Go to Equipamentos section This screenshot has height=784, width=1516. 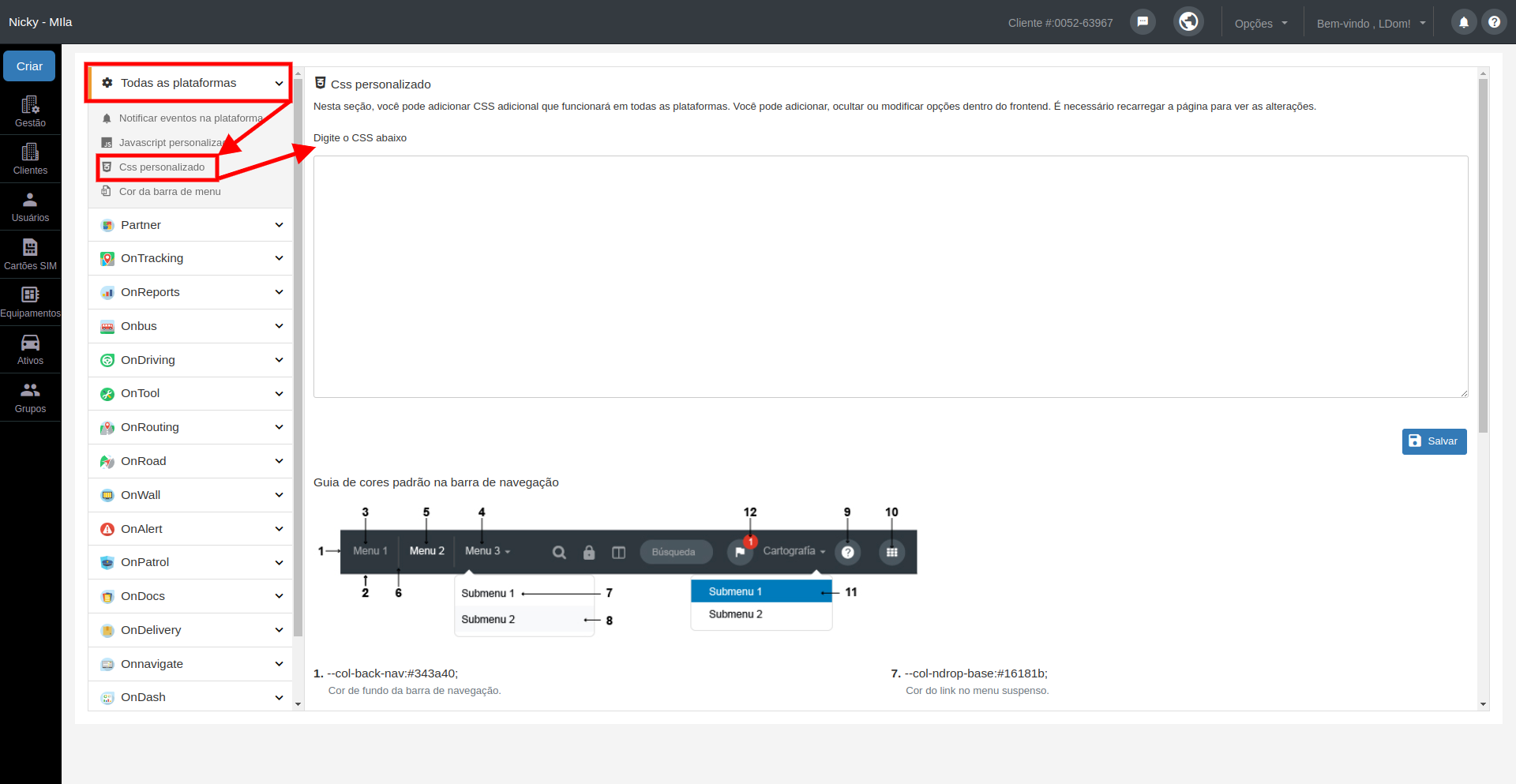(x=30, y=302)
